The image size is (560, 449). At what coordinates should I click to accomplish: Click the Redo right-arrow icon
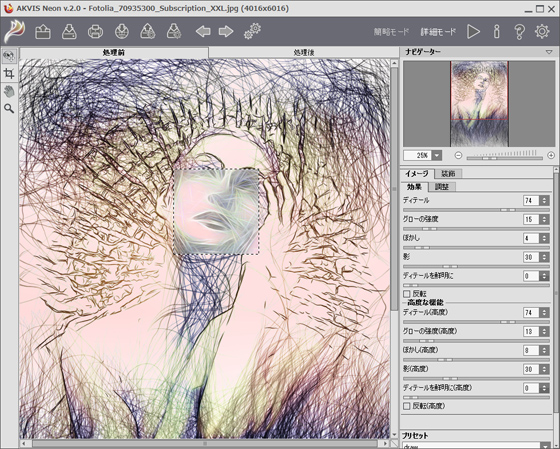tap(226, 32)
